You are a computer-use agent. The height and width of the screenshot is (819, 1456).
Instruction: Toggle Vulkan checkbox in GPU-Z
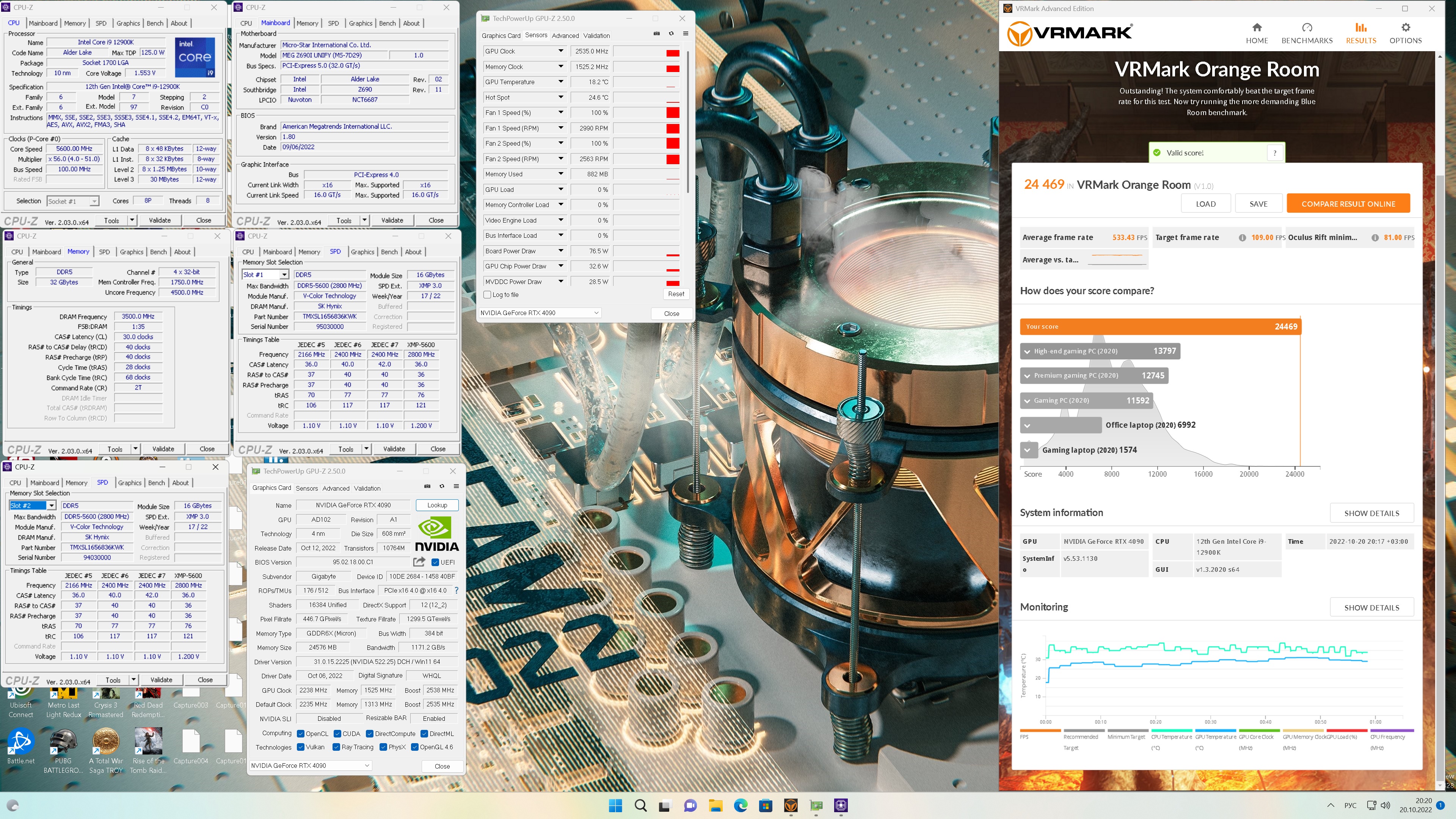tap(301, 747)
